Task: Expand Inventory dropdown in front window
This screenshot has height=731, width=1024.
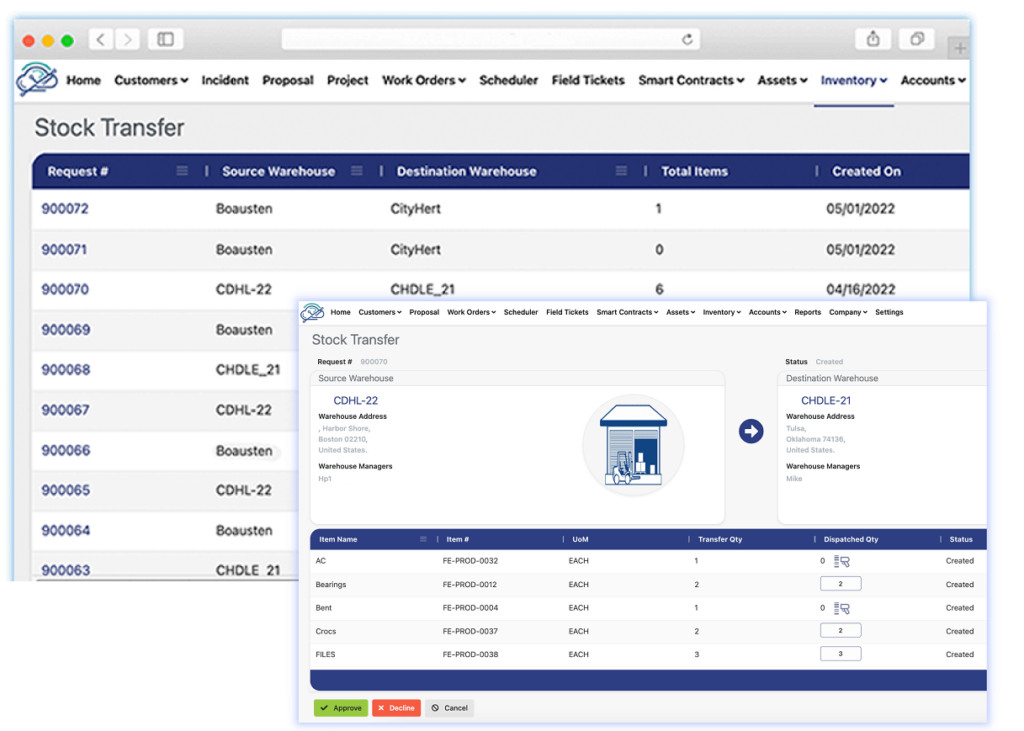Action: (722, 312)
